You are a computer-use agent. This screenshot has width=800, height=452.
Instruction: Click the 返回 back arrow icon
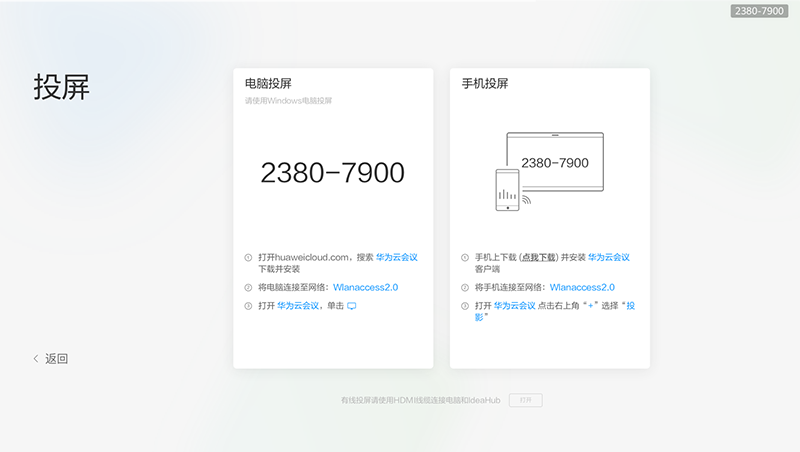pyautogui.click(x=37, y=359)
